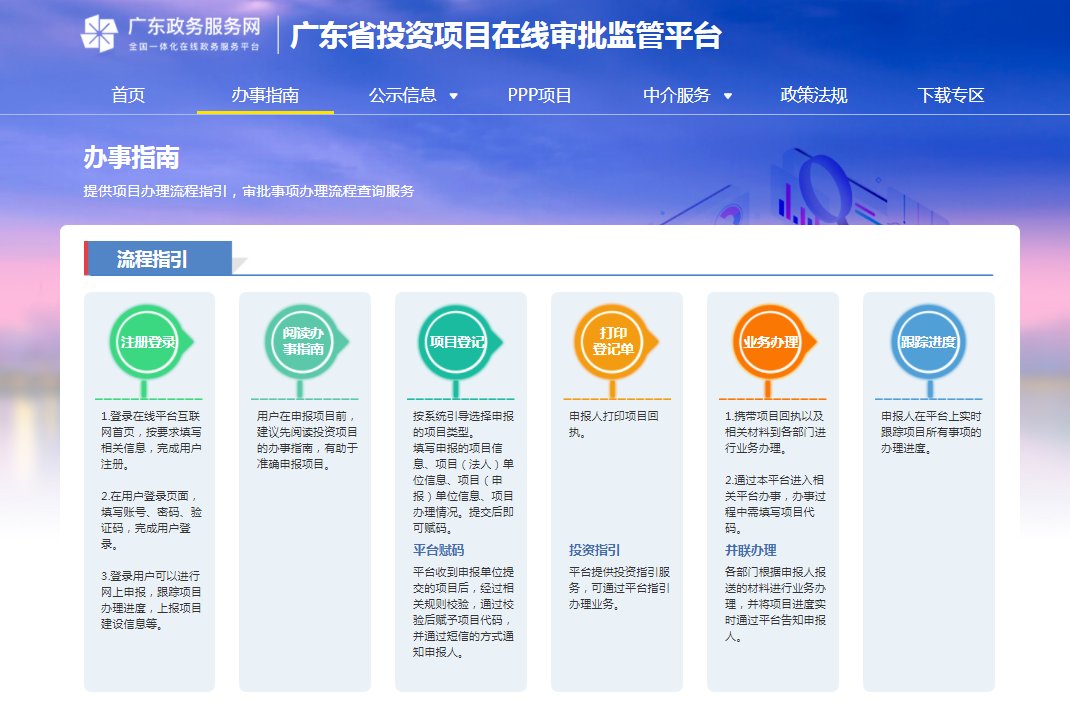Click the 平台赋码 heading link
Image resolution: width=1070 pixels, height=708 pixels.
coord(438,550)
